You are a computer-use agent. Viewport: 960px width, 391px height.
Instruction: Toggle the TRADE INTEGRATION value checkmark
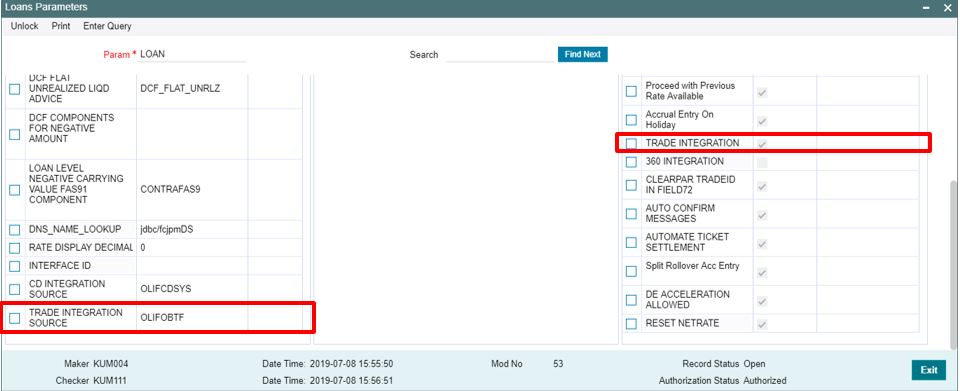(x=762, y=144)
